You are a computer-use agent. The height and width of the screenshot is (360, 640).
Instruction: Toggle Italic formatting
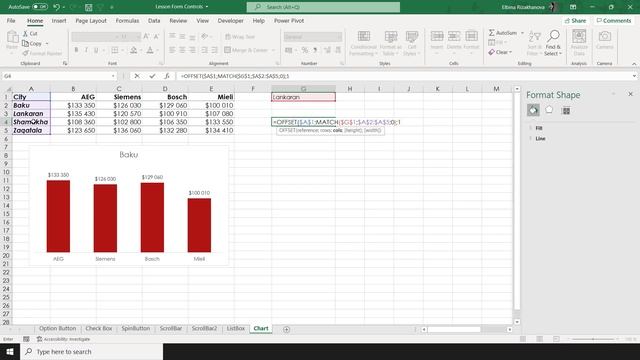(x=86, y=50)
